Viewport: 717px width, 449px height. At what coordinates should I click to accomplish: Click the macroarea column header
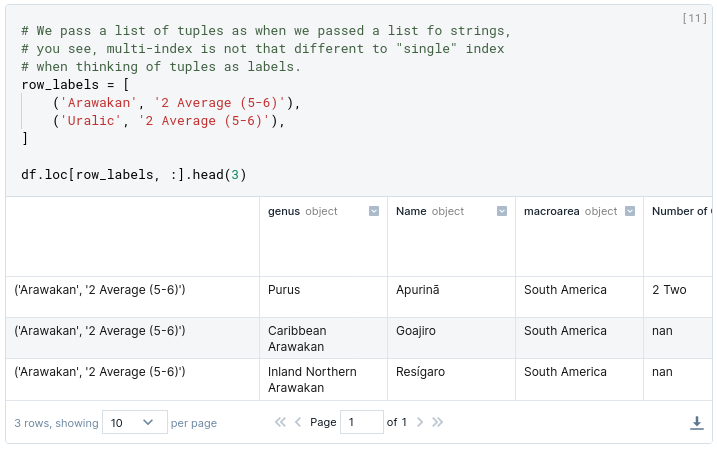[579, 236]
